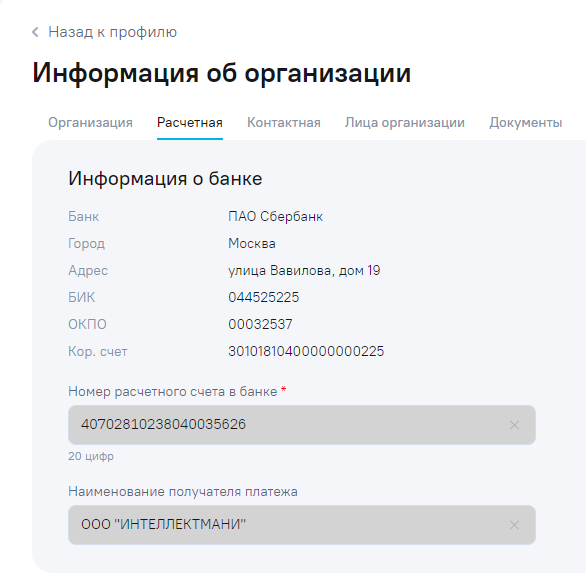Click the bank name ПАО Сбербанк
Image resolution: width=586 pixels, height=576 pixels.
(275, 217)
